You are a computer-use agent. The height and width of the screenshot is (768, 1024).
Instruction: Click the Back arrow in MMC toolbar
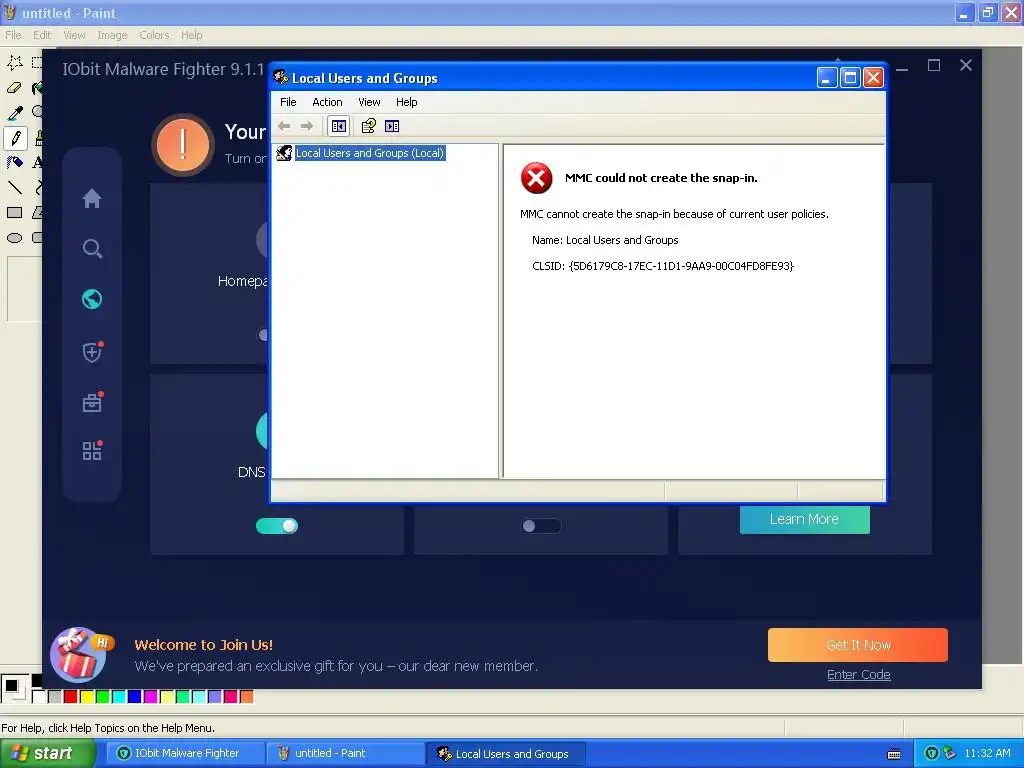tap(284, 126)
